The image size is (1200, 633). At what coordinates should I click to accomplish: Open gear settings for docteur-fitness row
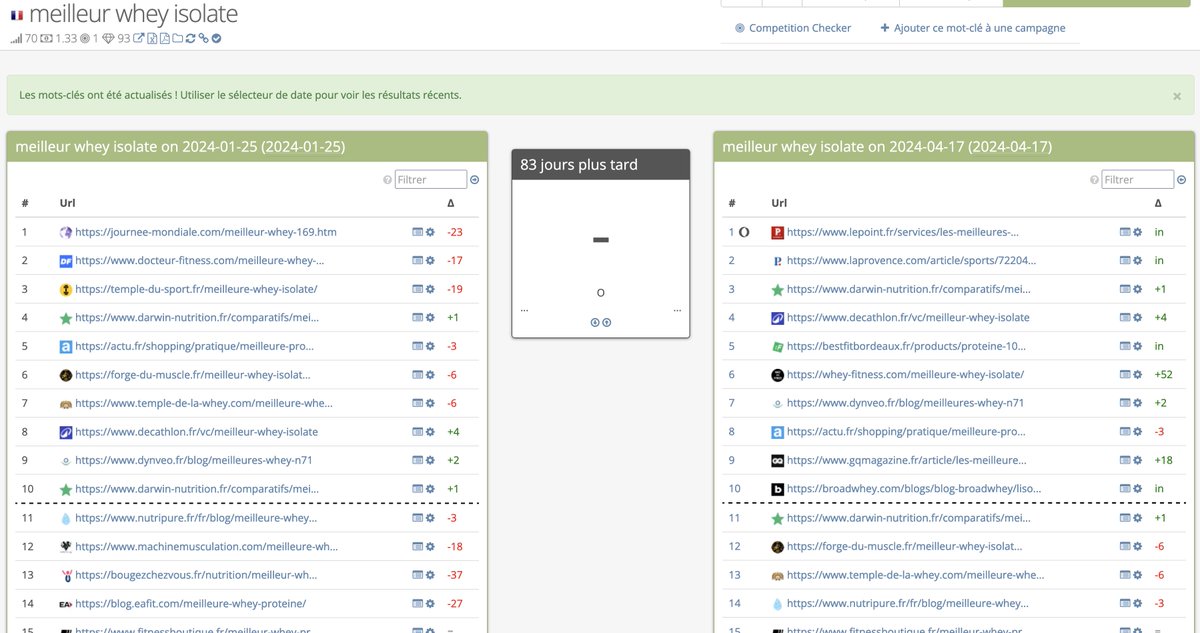(x=430, y=261)
